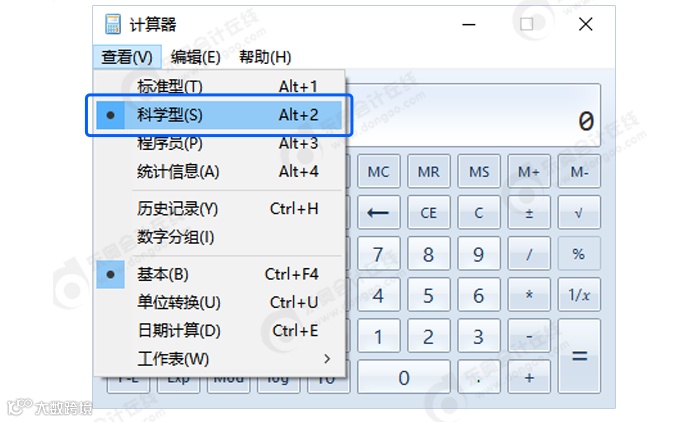Image resolution: width=700 pixels, height=422 pixels.
Task: Click the minus subtraction key
Action: tap(529, 336)
